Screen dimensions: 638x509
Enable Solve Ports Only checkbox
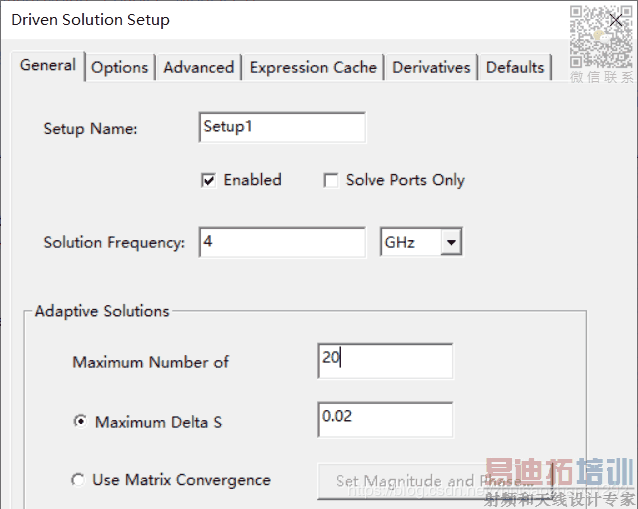[x=331, y=181]
